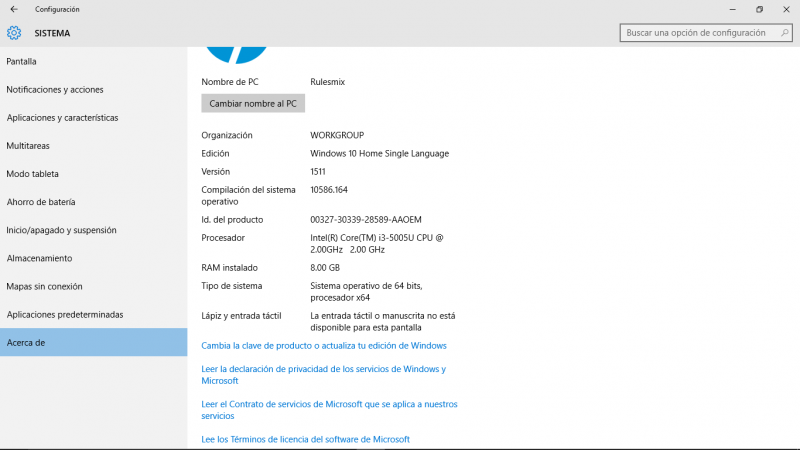800x450 pixels.
Task: Select the Acerca de section
Action: [93, 342]
